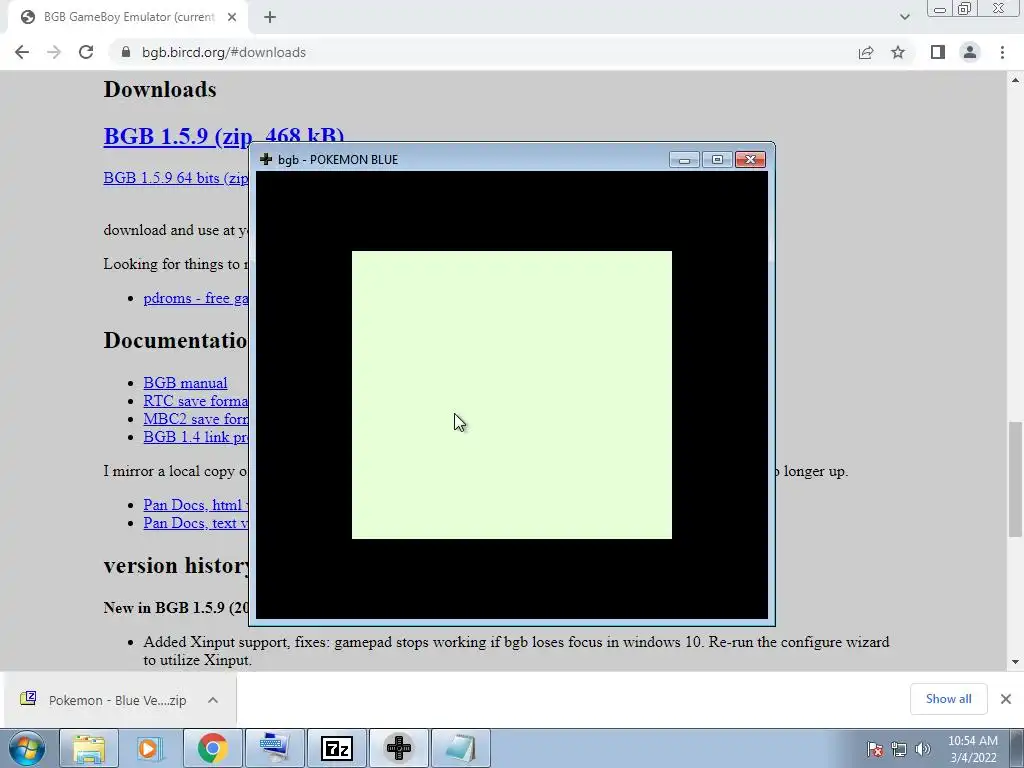Close the downloads bar
1024x768 pixels.
[x=1006, y=699]
